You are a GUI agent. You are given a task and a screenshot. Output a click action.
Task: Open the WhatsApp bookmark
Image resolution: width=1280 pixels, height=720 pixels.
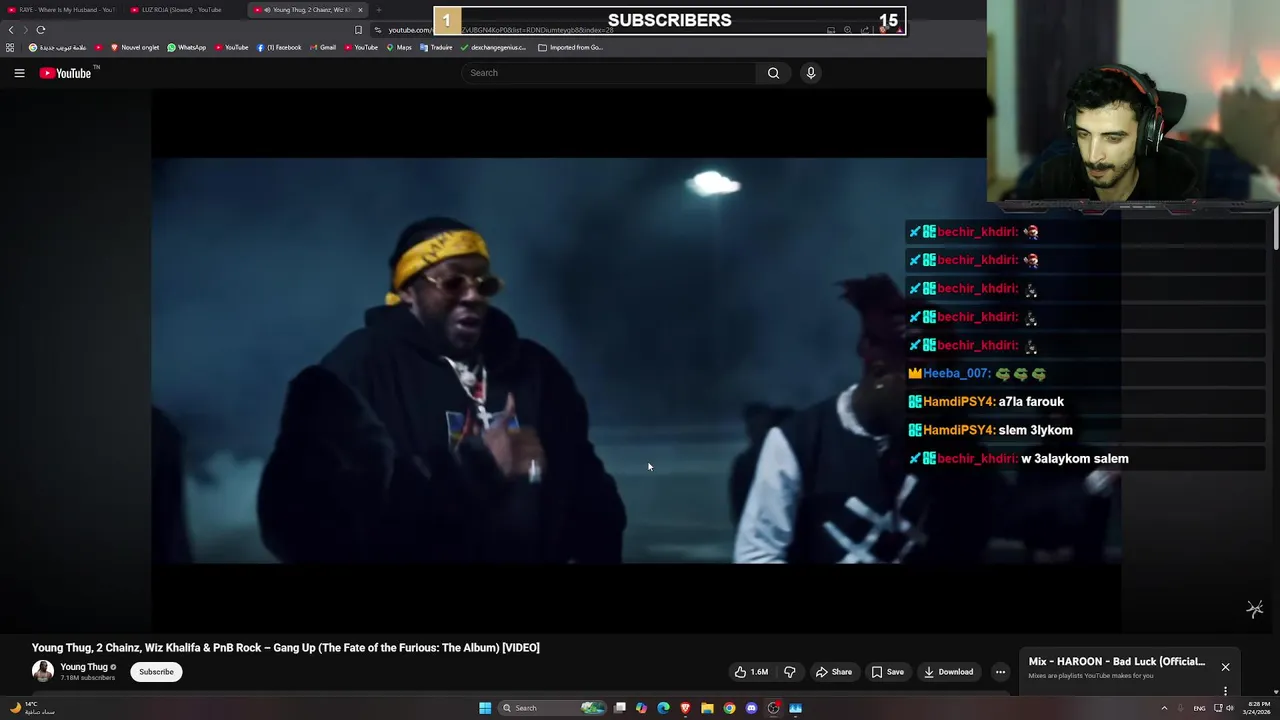[x=186, y=47]
